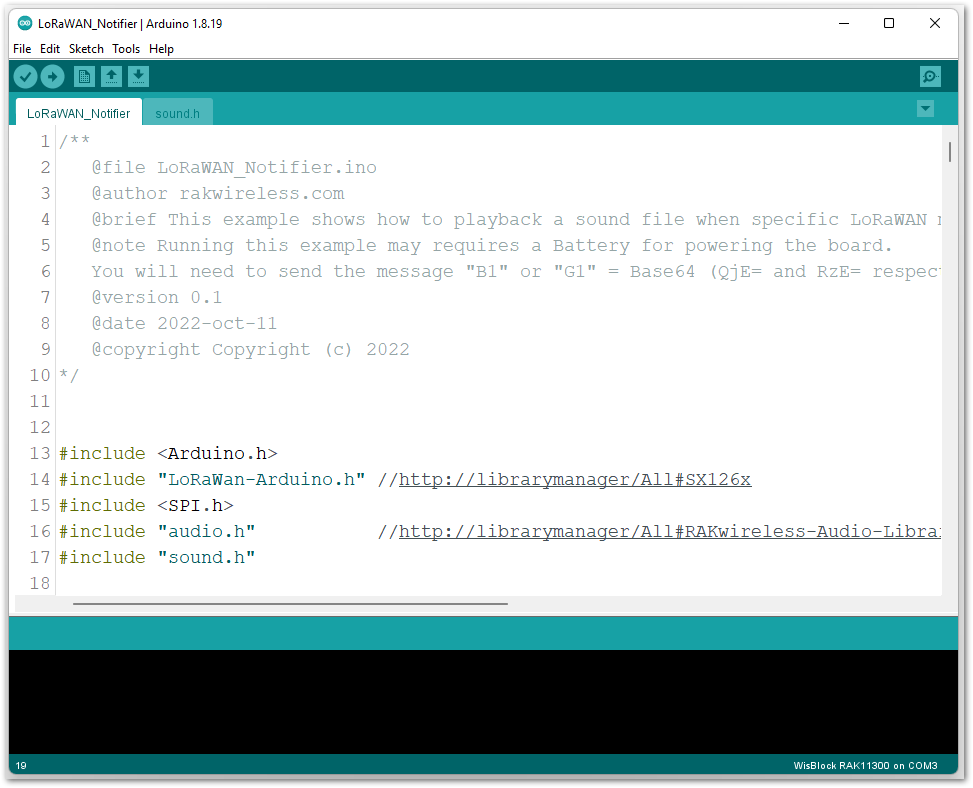973x788 pixels.
Task: Click the Verify sketch checkmark button
Action: pyautogui.click(x=25, y=77)
